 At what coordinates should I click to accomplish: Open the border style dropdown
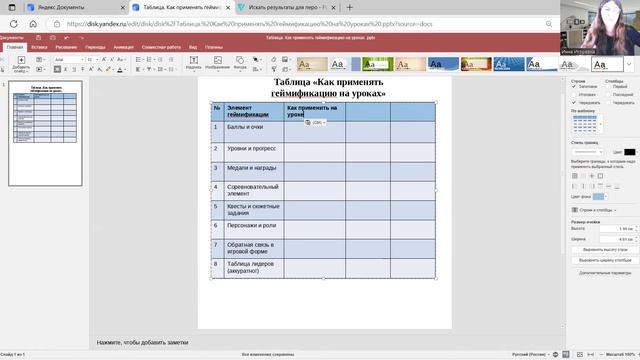coord(588,152)
